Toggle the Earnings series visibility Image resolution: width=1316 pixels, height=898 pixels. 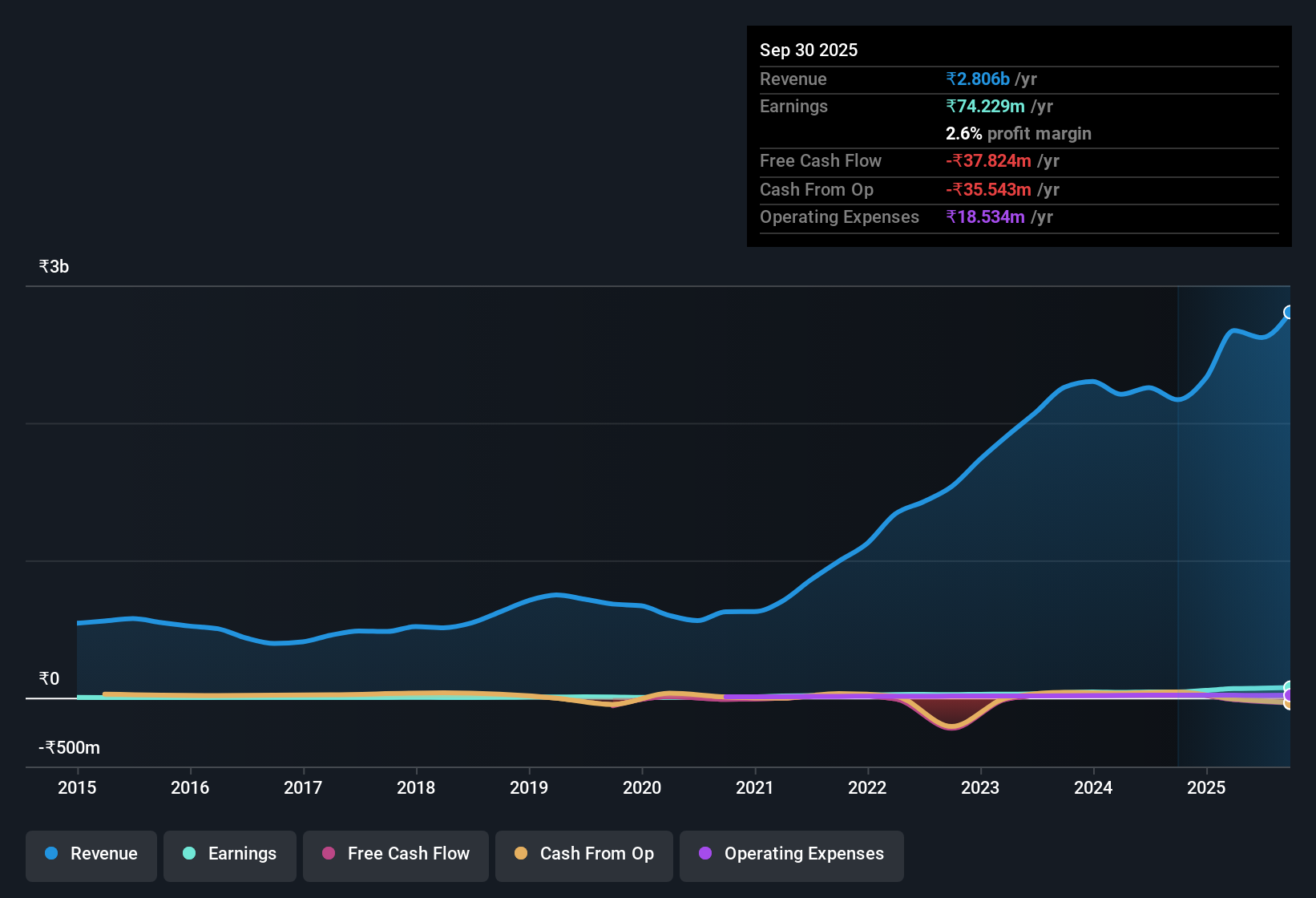coord(229,855)
